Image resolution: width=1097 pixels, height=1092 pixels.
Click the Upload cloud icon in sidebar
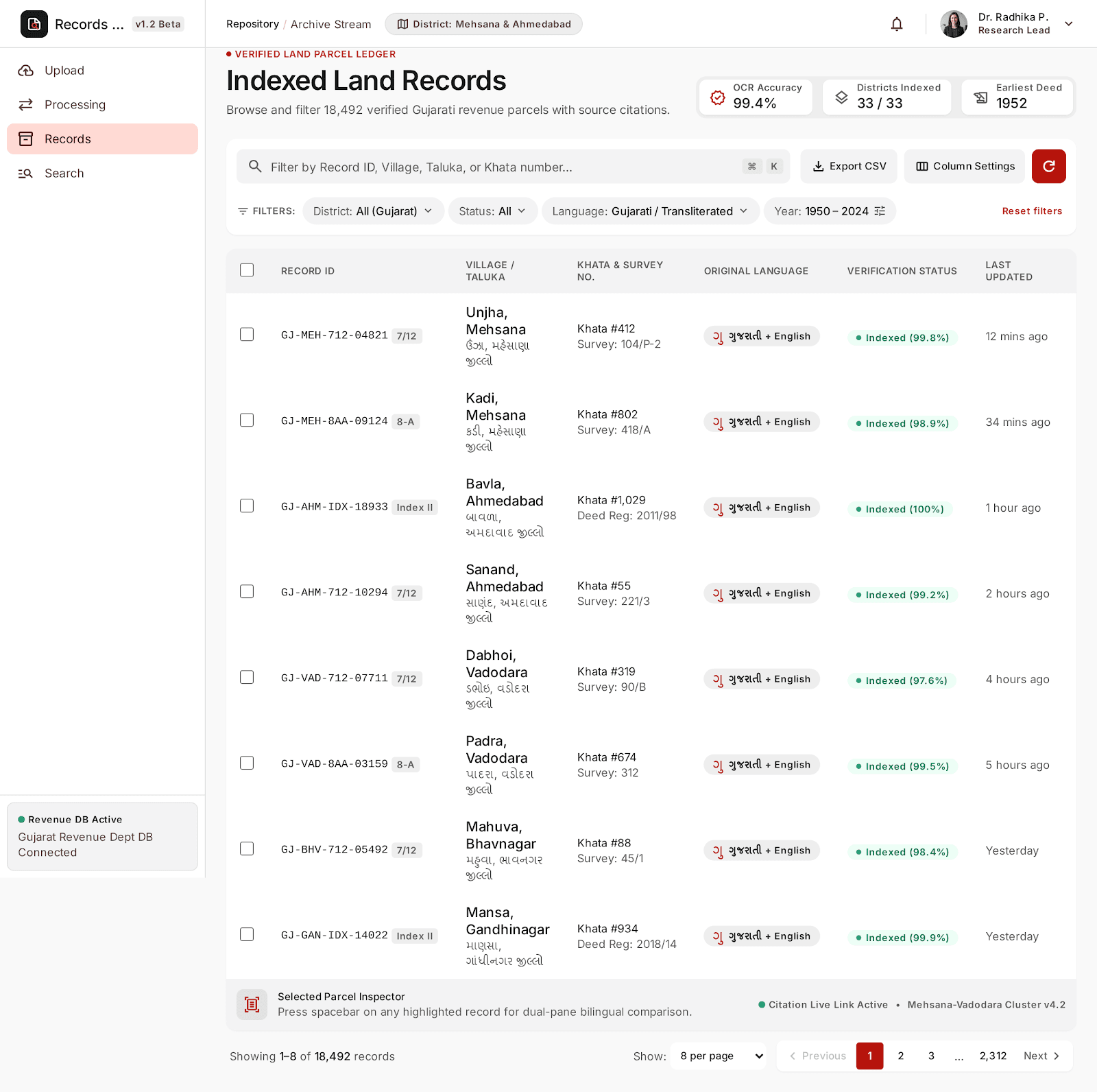point(26,70)
